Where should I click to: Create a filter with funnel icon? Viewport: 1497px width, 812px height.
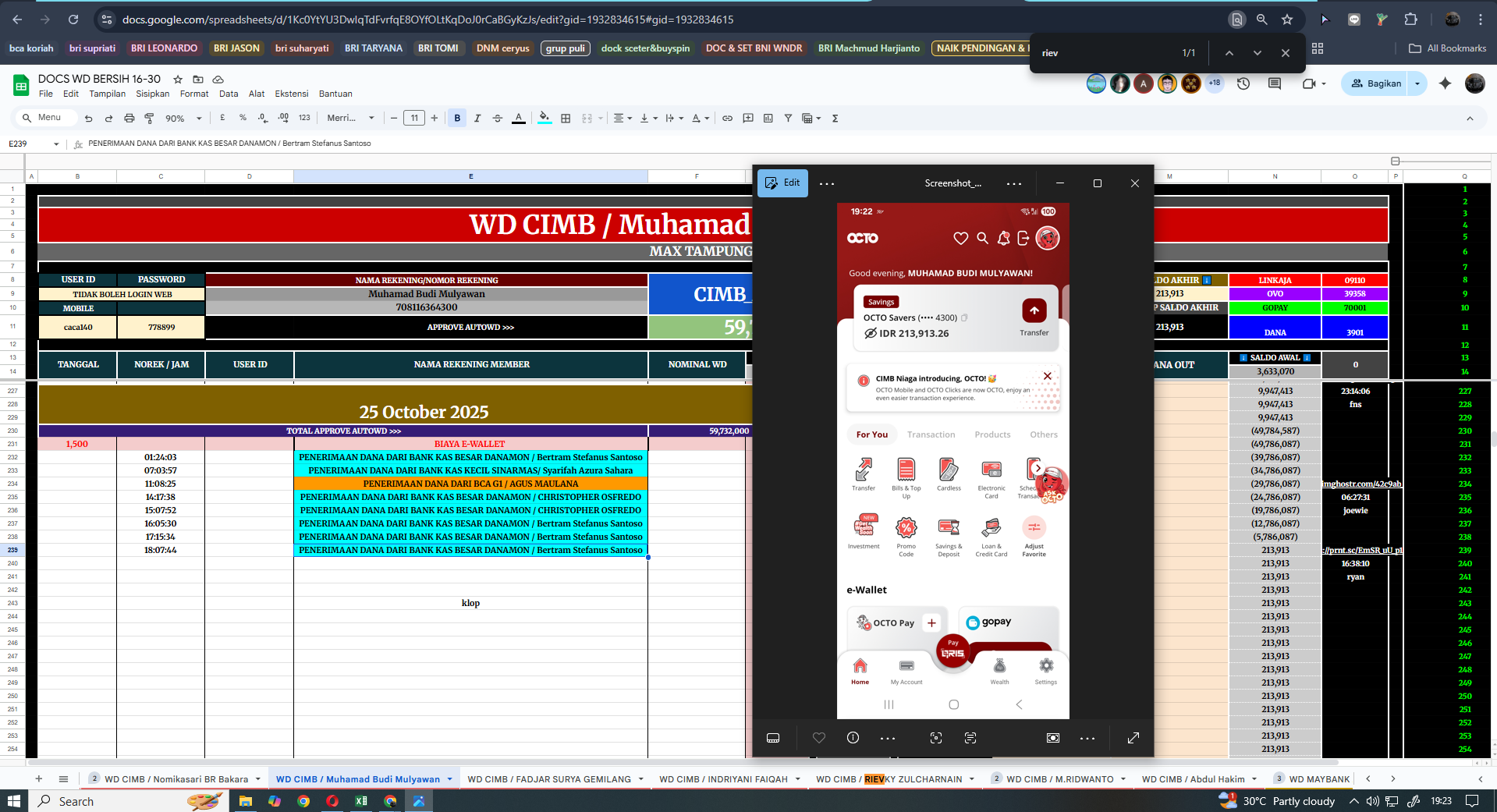788,118
